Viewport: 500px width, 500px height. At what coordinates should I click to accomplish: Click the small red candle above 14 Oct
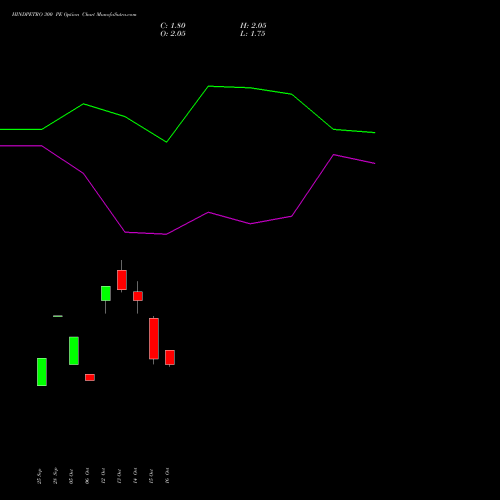point(138,296)
